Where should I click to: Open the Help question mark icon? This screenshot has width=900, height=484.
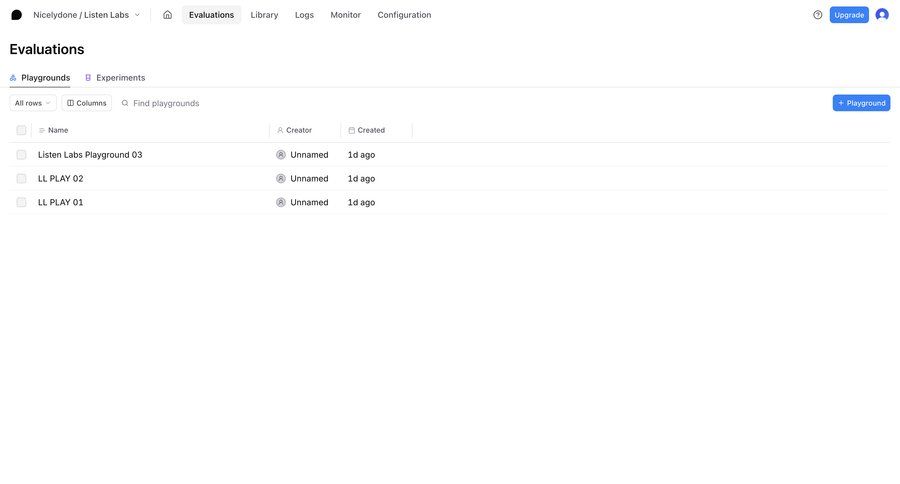coord(817,15)
